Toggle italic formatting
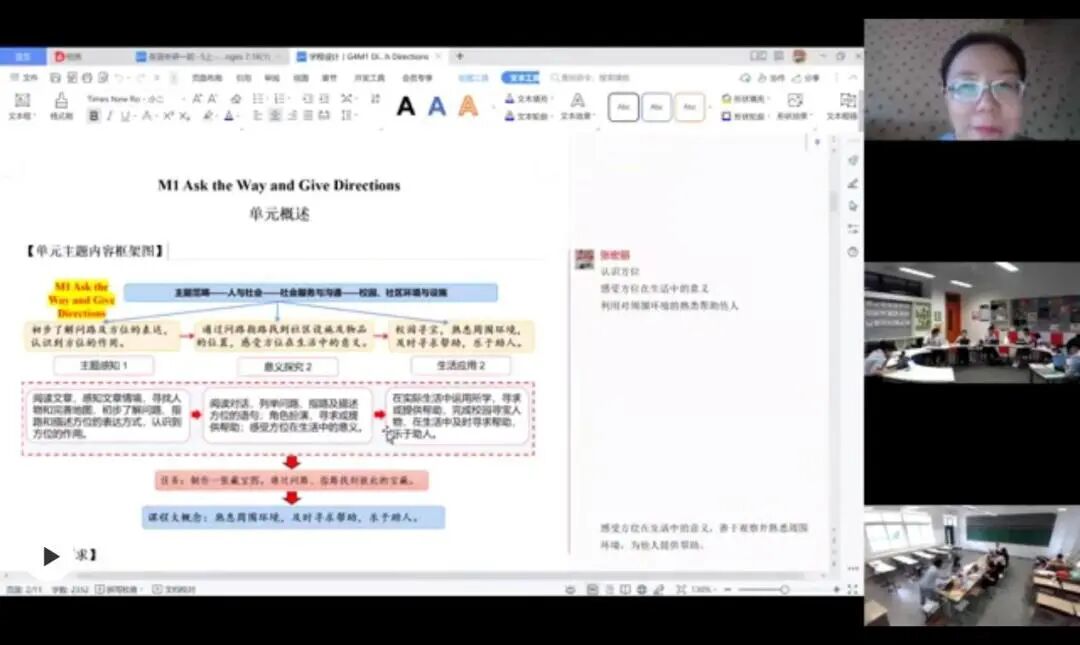1080x645 pixels. (x=108, y=114)
